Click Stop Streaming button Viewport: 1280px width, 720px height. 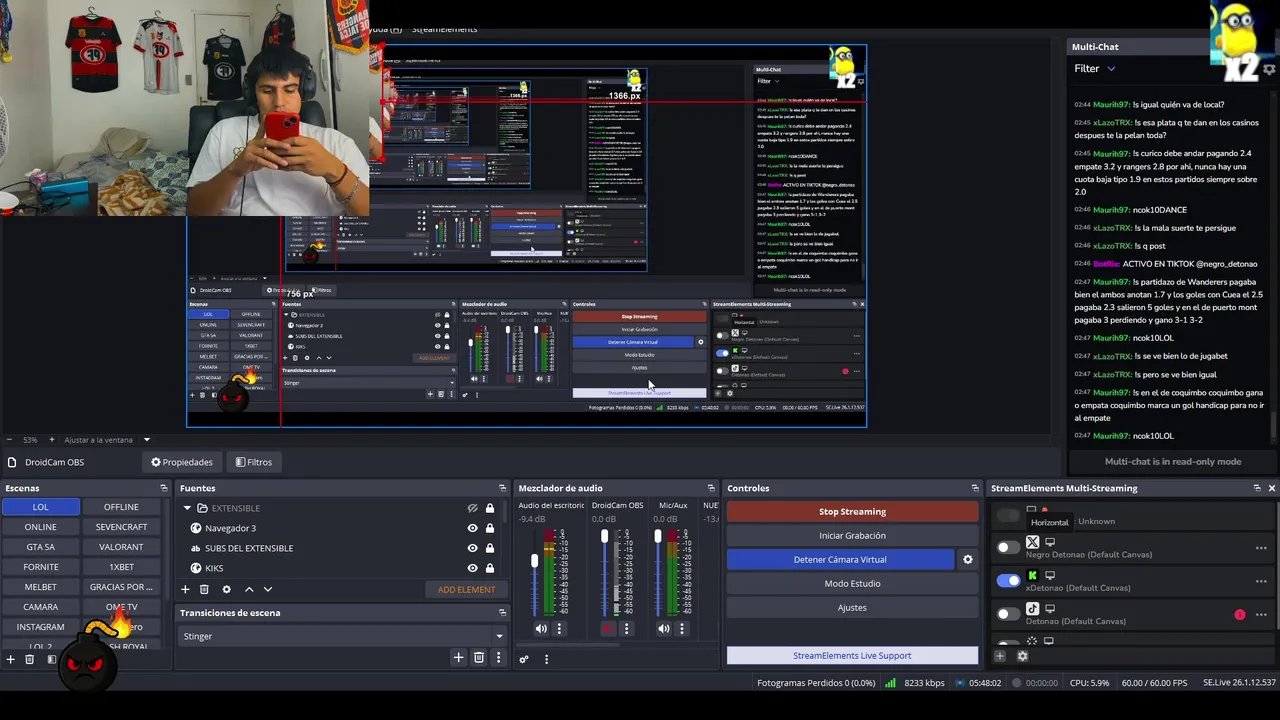(x=852, y=512)
